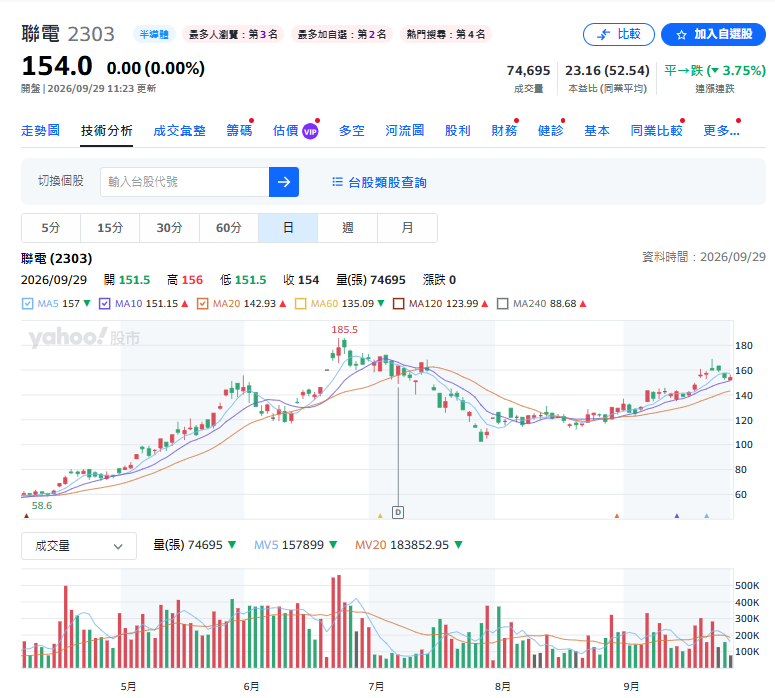Toggle MA5 moving average checkbox
This screenshot has height=698, width=775.
28,304
